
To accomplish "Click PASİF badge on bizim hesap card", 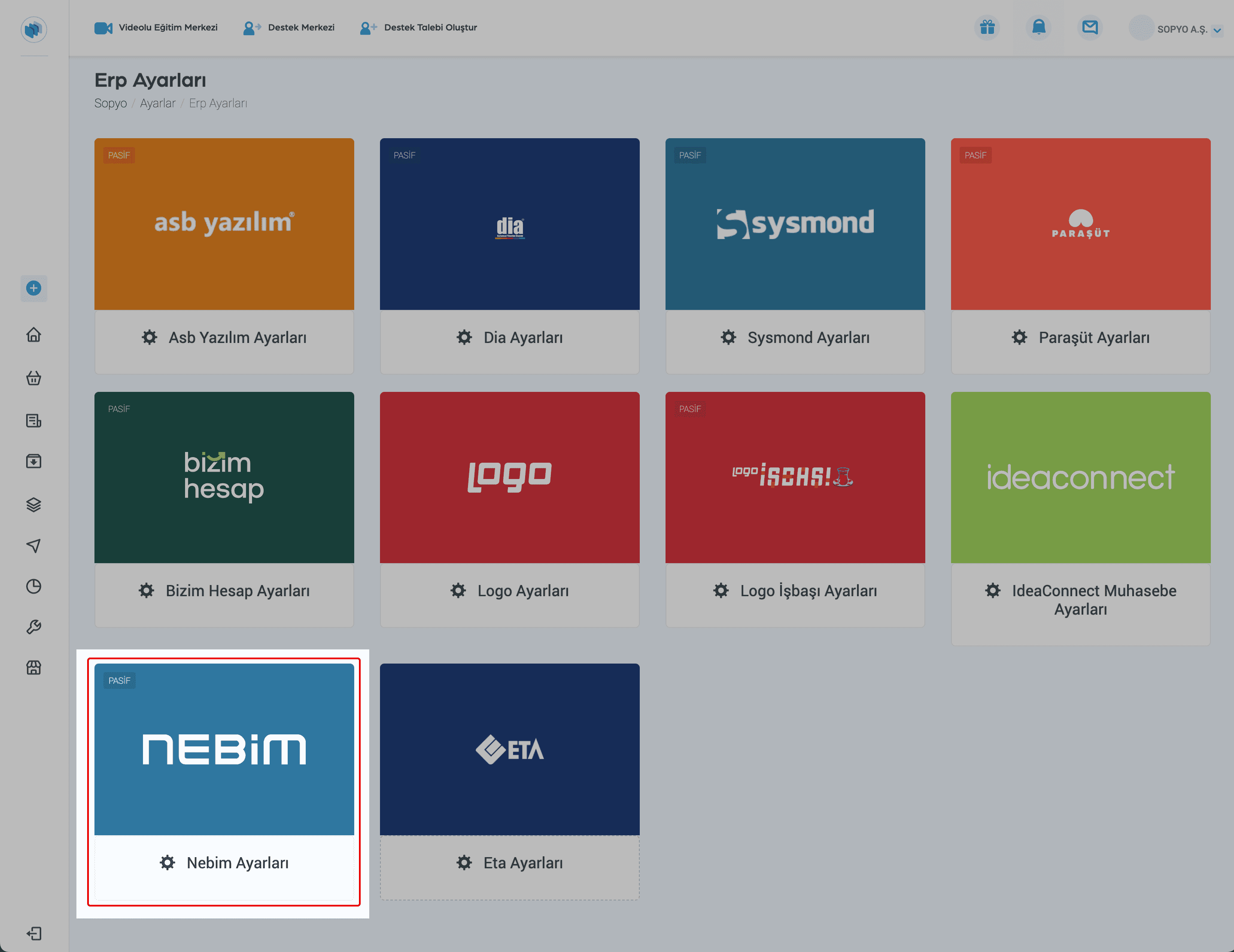I will click(x=119, y=409).
